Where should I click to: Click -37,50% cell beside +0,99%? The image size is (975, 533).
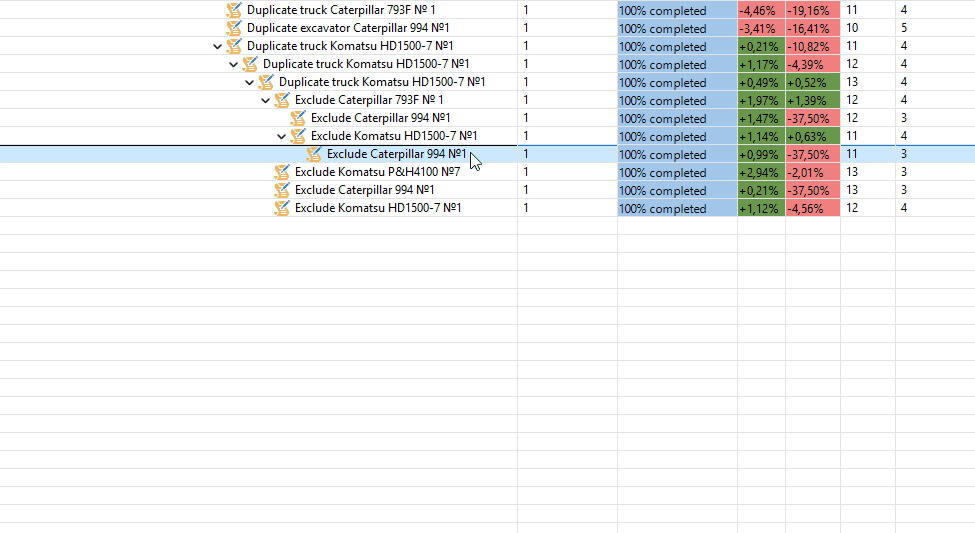(x=813, y=154)
